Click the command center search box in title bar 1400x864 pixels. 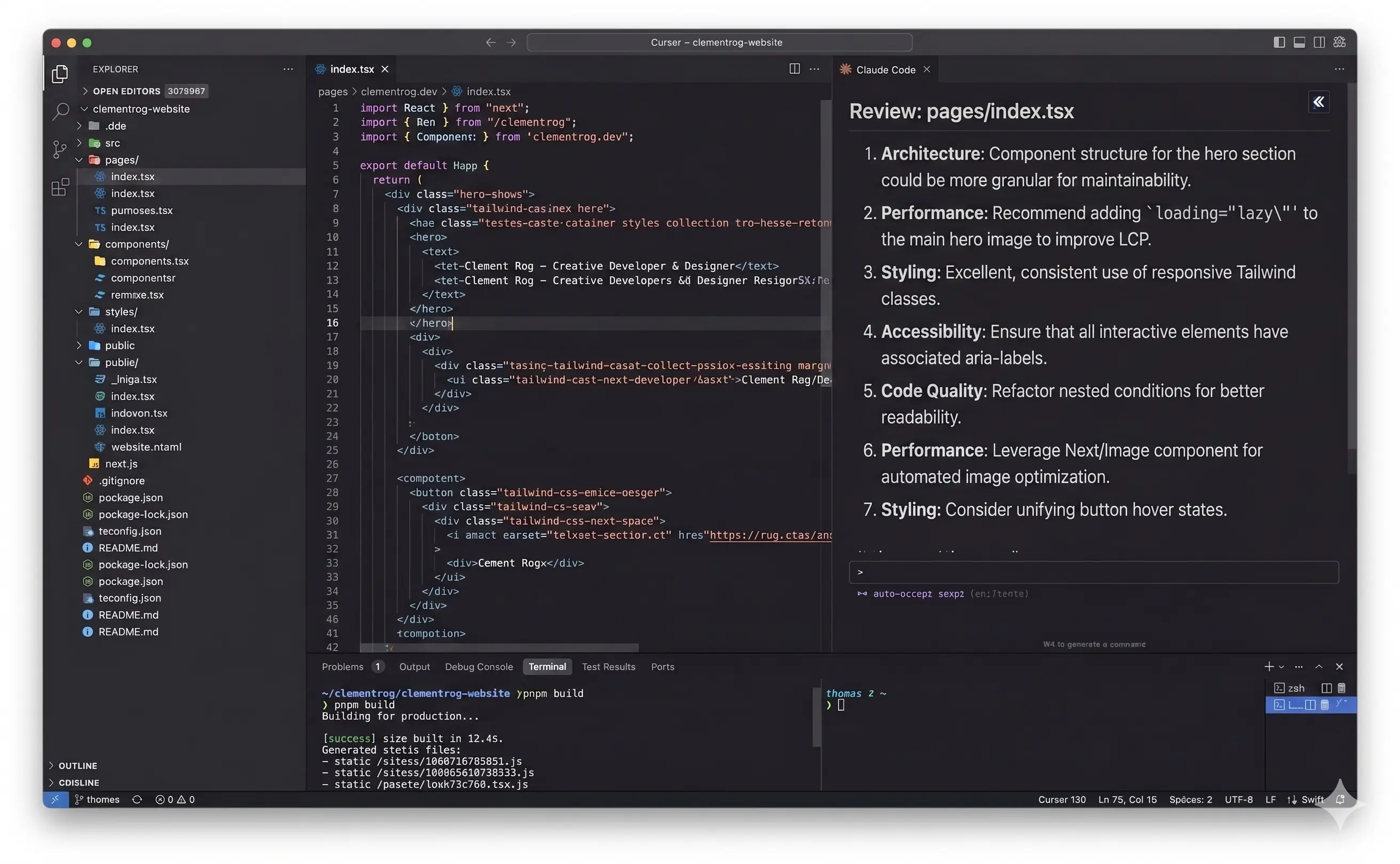tap(719, 42)
